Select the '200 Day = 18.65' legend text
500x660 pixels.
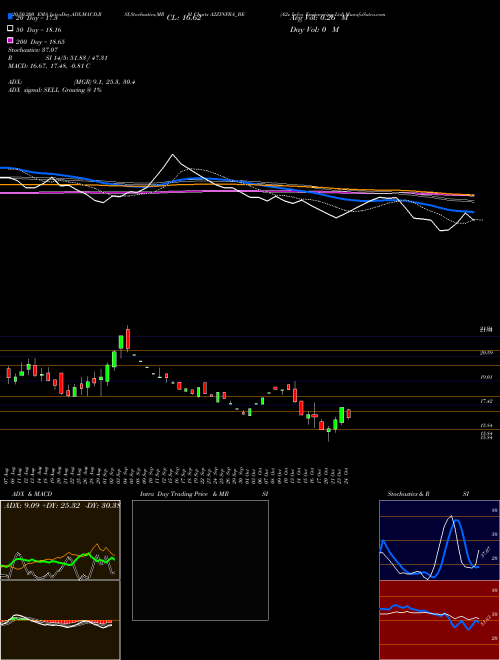40,42
